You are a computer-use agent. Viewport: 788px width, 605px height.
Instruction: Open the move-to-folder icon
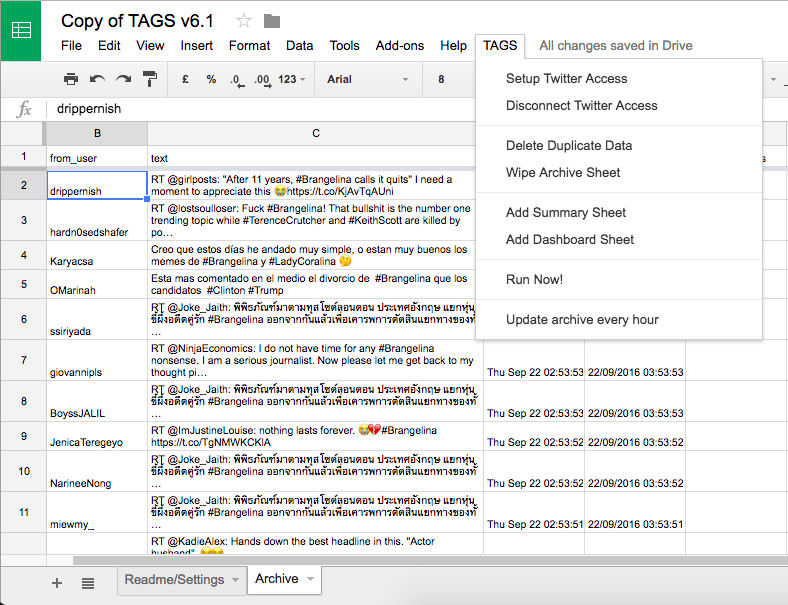coord(272,21)
